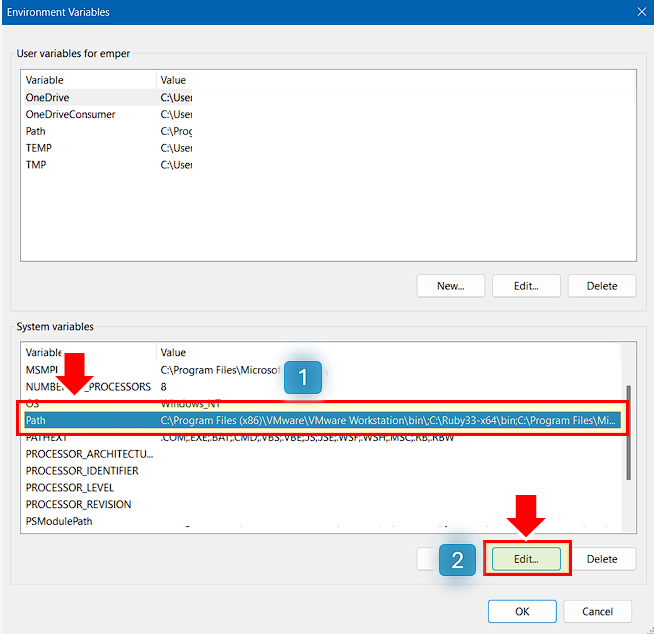This screenshot has width=654, height=634.
Task: Select the TEMP user variable
Action: [328, 148]
